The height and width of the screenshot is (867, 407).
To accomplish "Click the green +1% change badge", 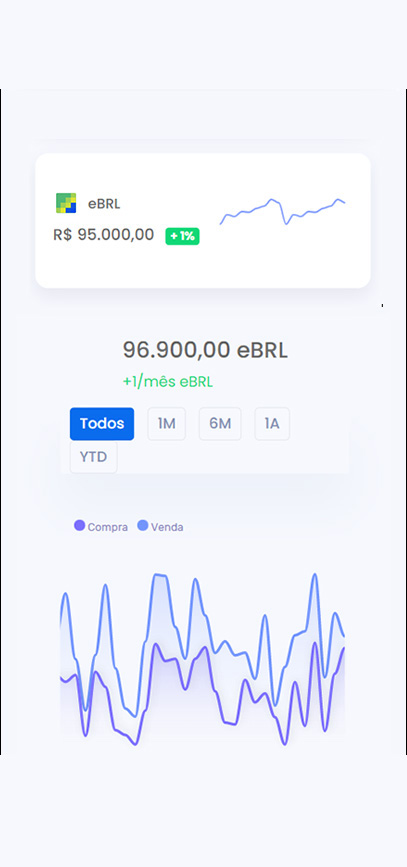I will click(x=182, y=236).
